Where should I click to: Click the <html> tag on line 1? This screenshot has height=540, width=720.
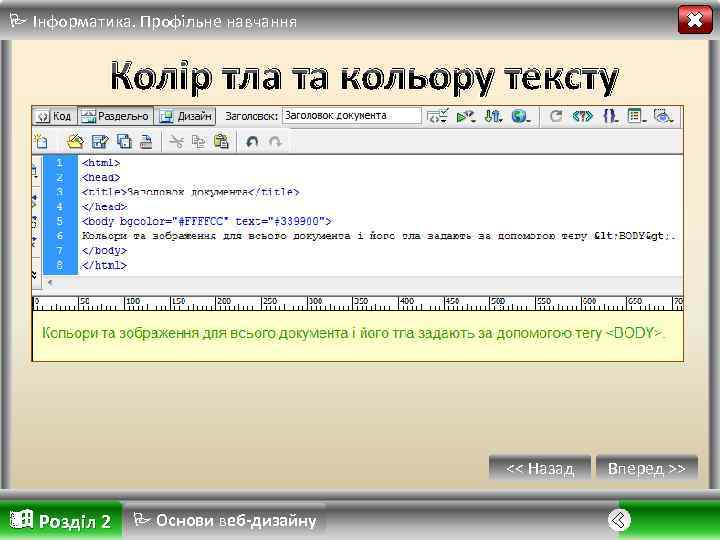[101, 163]
